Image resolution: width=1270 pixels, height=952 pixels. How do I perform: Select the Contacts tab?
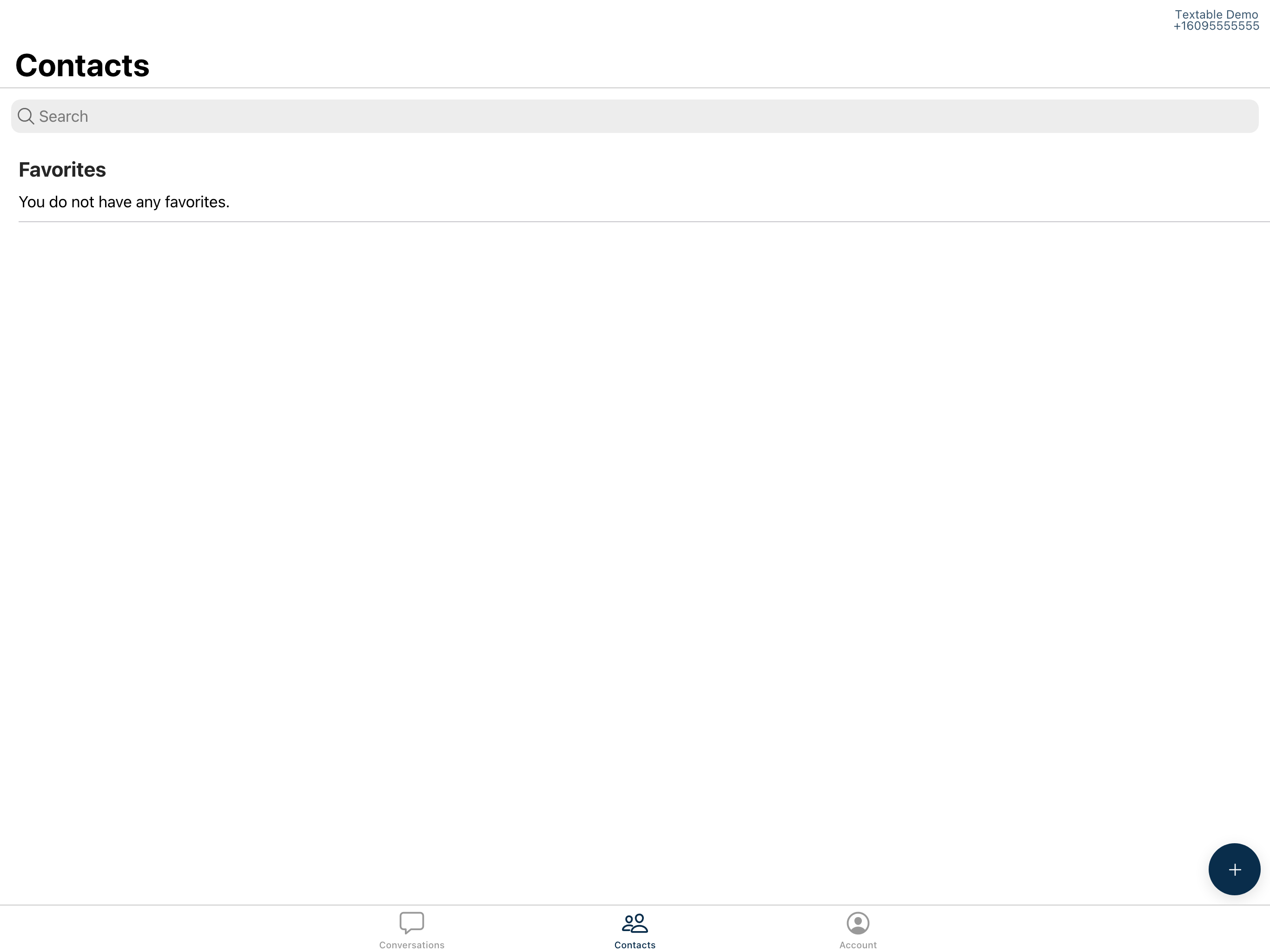pyautogui.click(x=635, y=931)
